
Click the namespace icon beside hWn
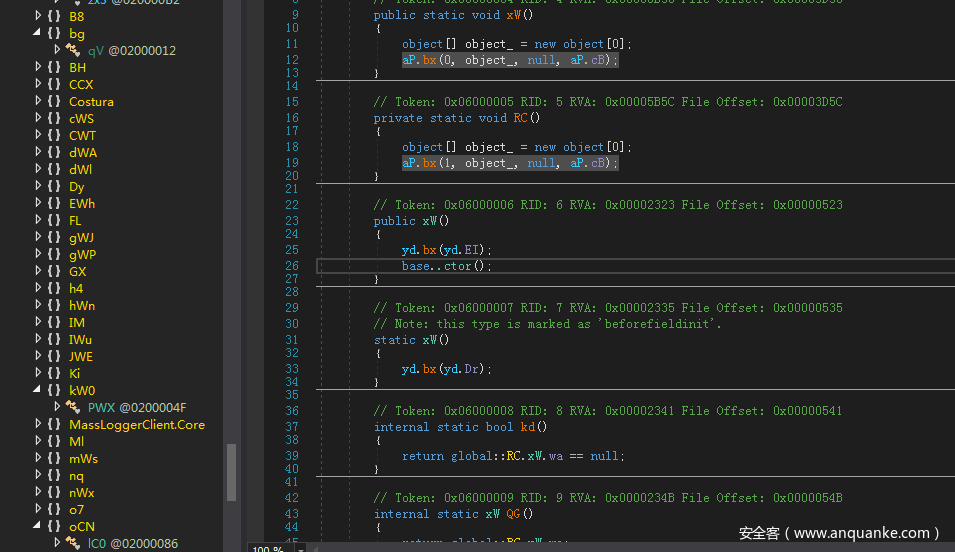54,305
